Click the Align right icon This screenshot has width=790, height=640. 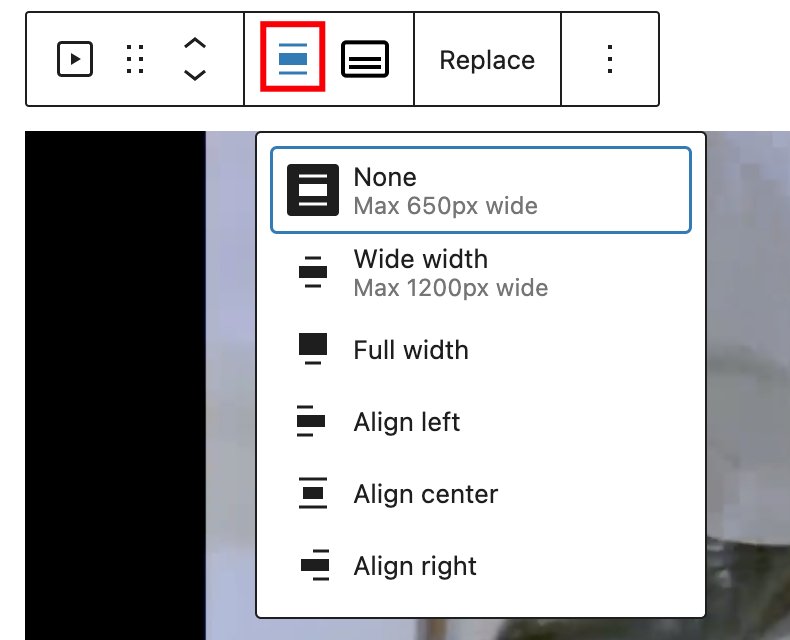coord(315,565)
